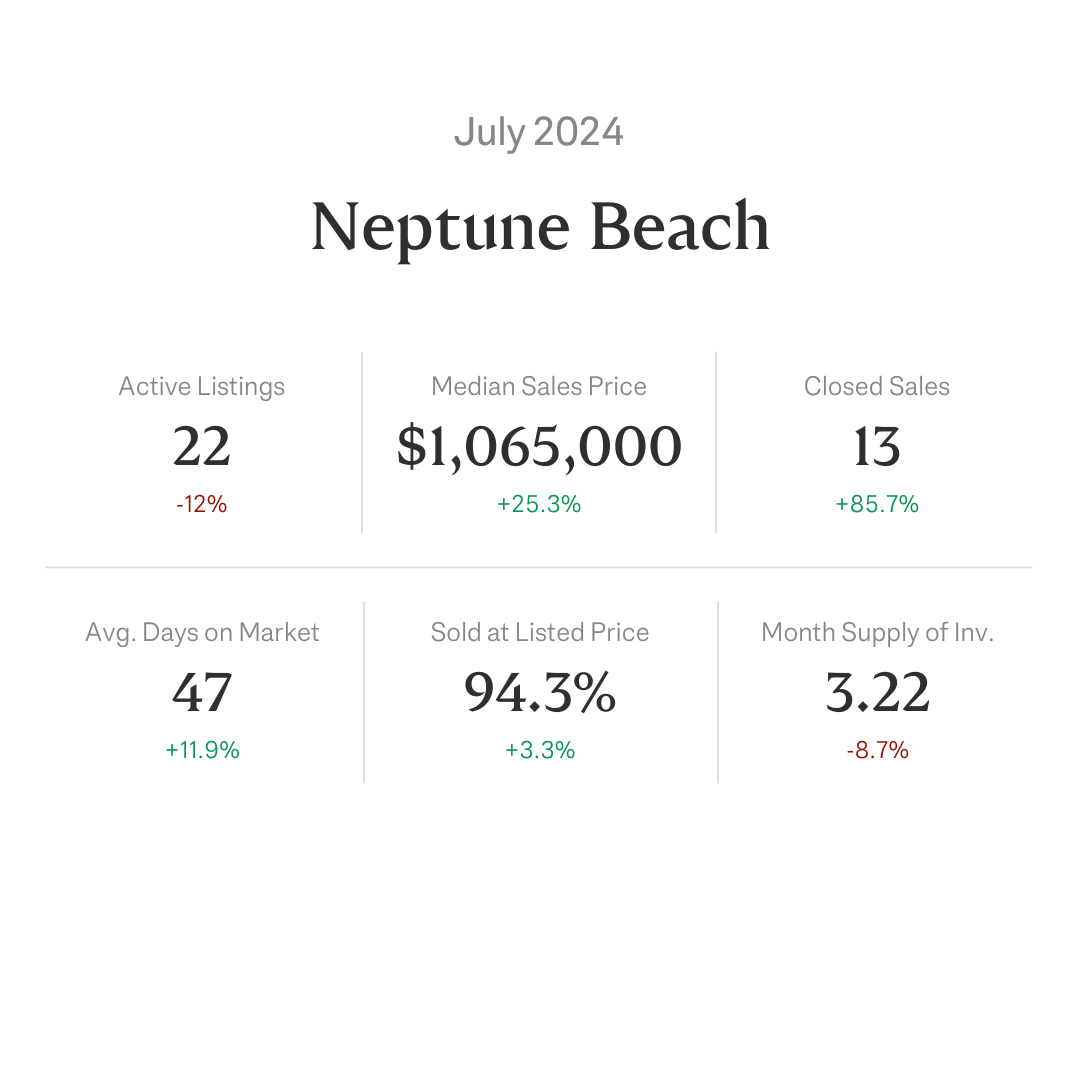
Task: Select the Active Listings value 22
Action: coord(201,446)
